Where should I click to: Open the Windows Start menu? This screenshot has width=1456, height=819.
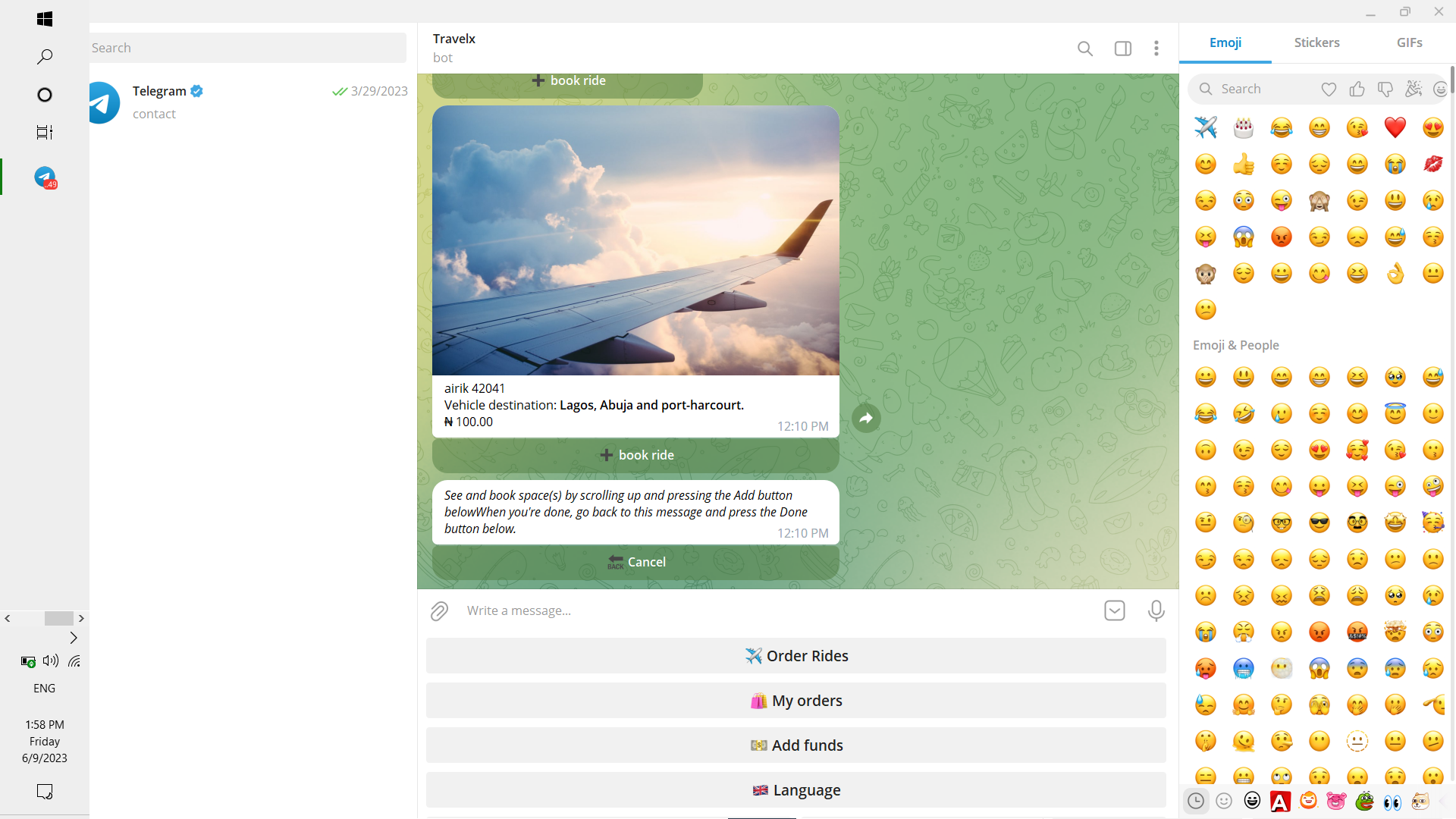[x=45, y=19]
